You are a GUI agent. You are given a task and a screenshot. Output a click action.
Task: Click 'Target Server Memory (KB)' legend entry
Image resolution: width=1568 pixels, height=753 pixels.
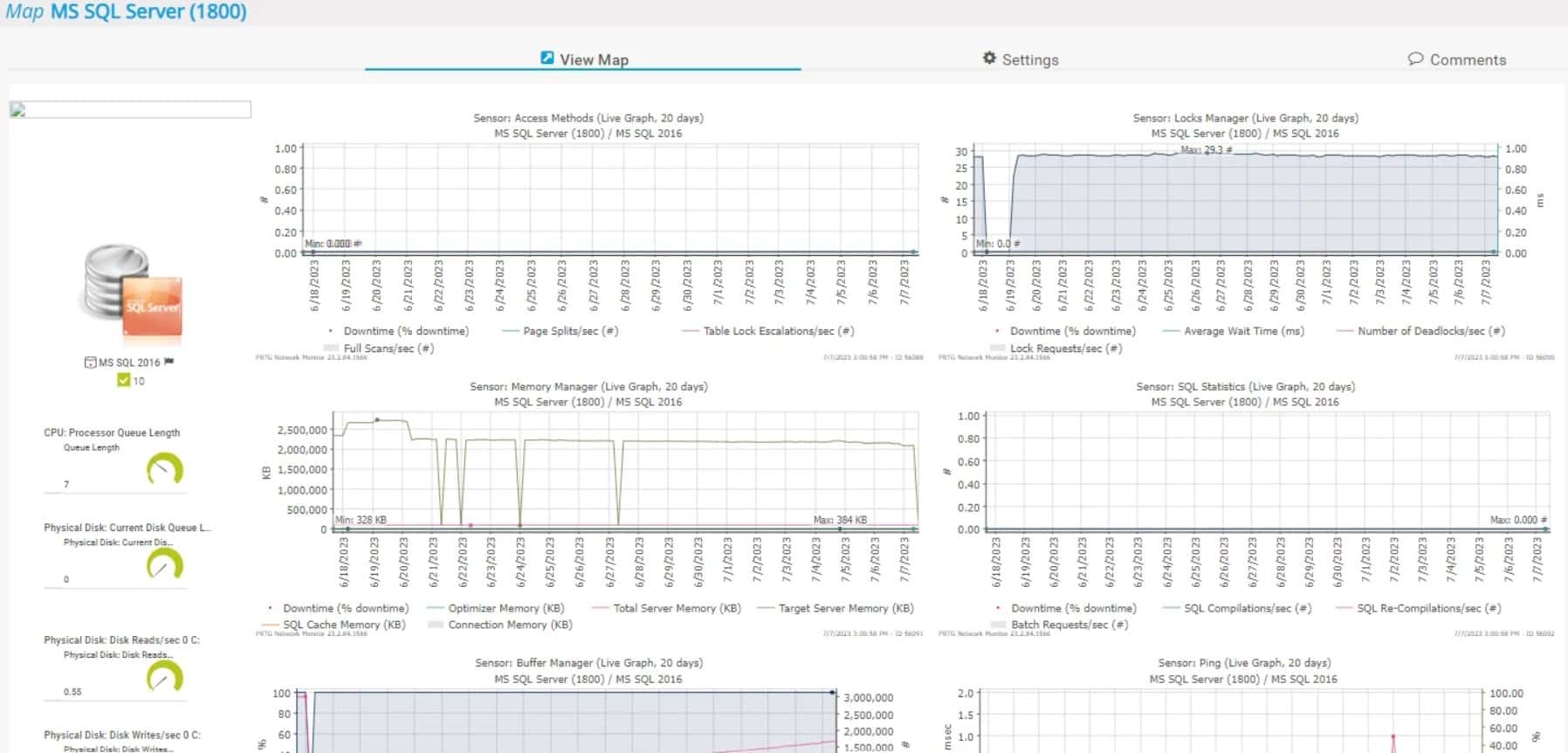(836, 608)
